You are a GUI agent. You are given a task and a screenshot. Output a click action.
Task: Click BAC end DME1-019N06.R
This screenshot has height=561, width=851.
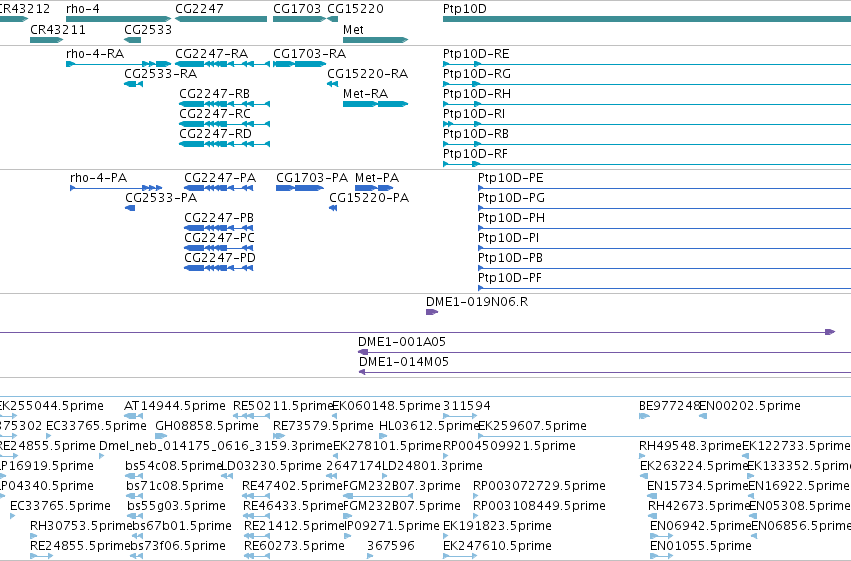tap(432, 312)
